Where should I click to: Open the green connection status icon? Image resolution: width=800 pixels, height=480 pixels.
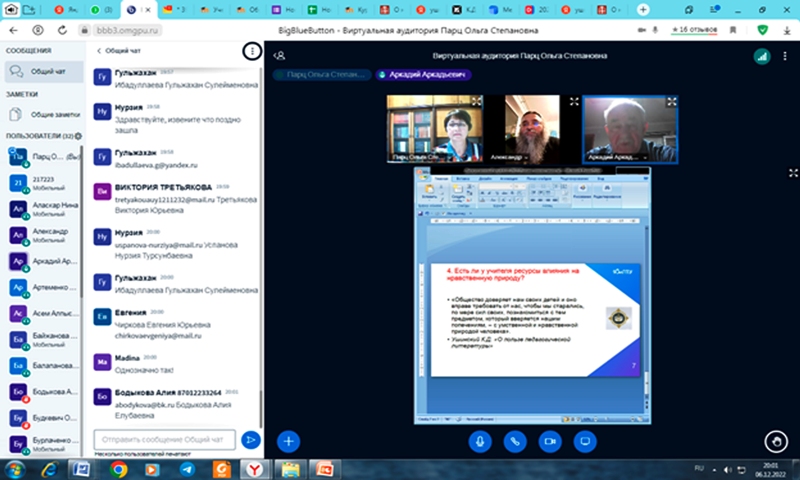[x=762, y=56]
